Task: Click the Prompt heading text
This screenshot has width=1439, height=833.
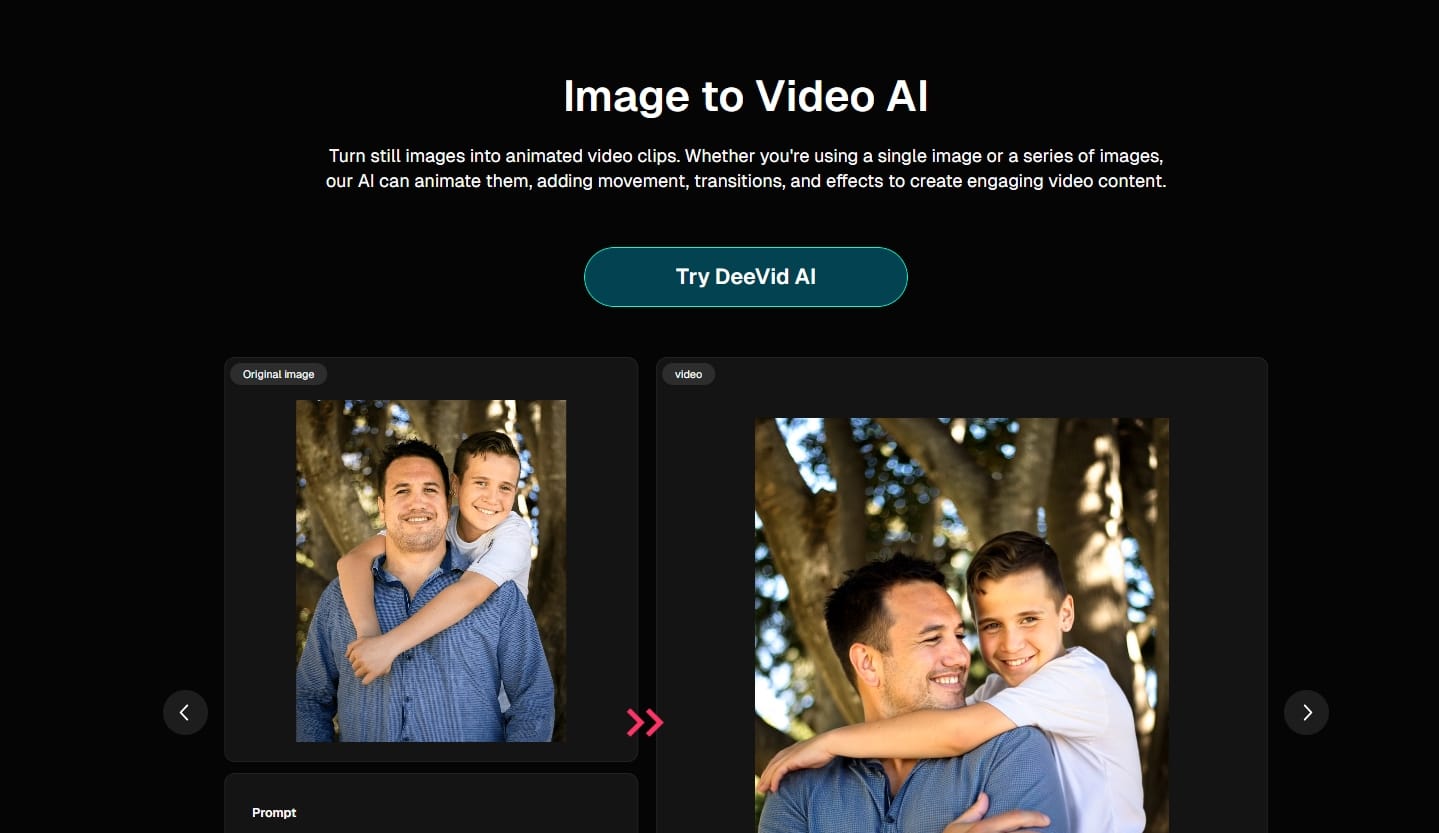Action: [x=274, y=813]
